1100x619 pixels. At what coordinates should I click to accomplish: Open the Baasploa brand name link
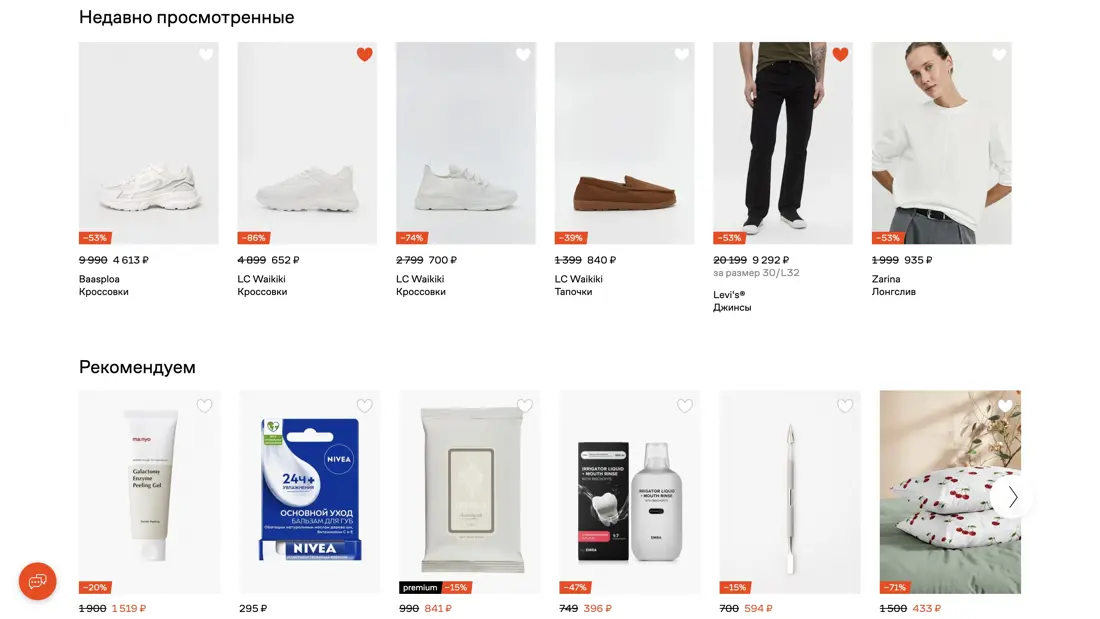[x=99, y=279]
